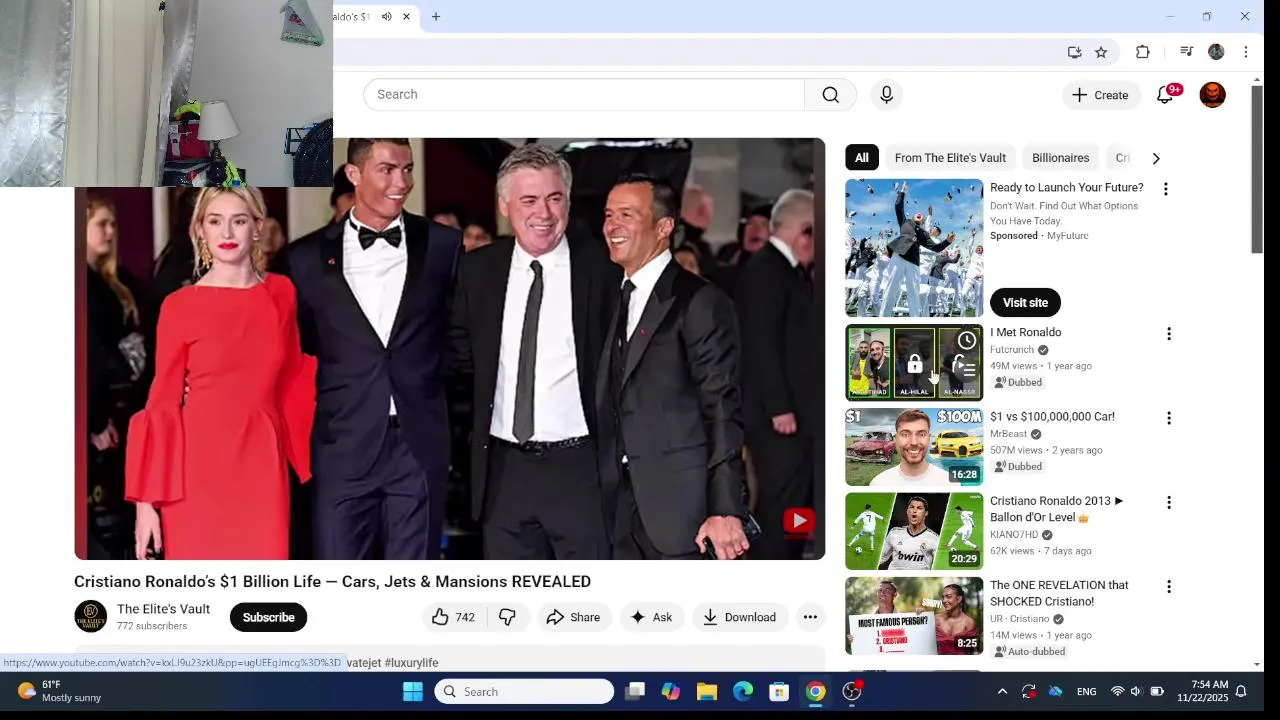Open Windows Start menu

pos(412,692)
